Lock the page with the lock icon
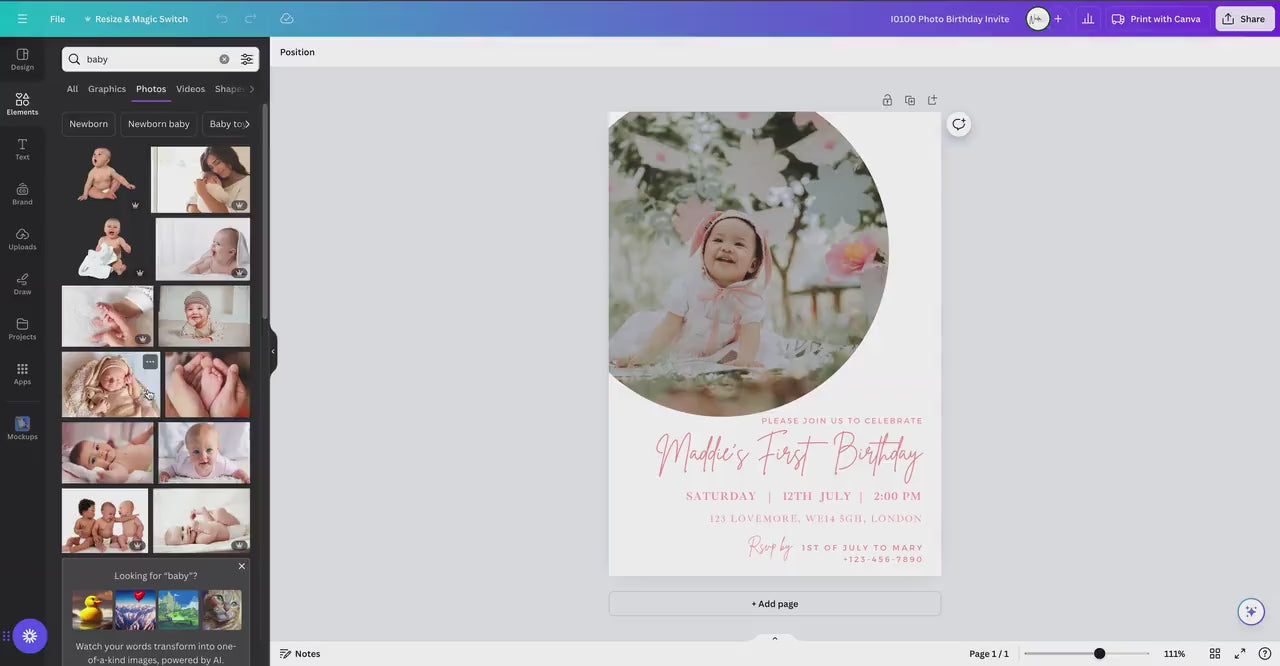Image resolution: width=1280 pixels, height=666 pixels. [x=887, y=100]
